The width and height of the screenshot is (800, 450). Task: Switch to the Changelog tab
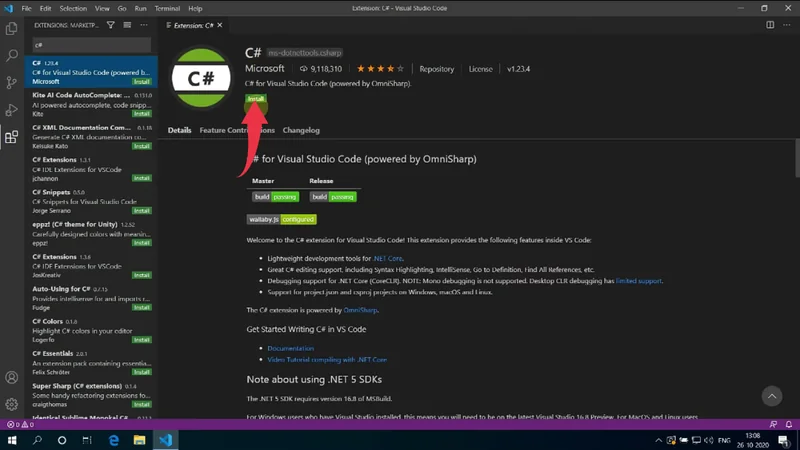[301, 130]
